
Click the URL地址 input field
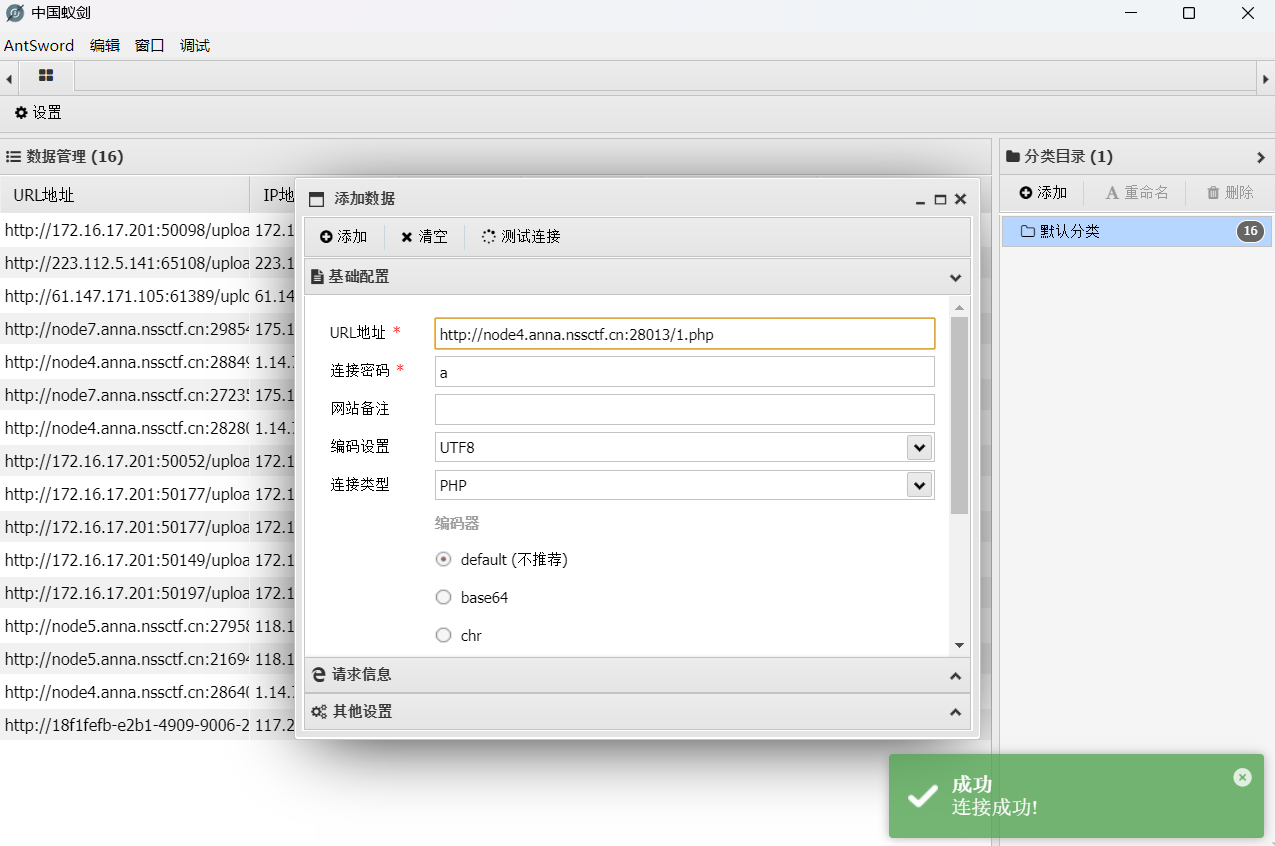tap(685, 334)
